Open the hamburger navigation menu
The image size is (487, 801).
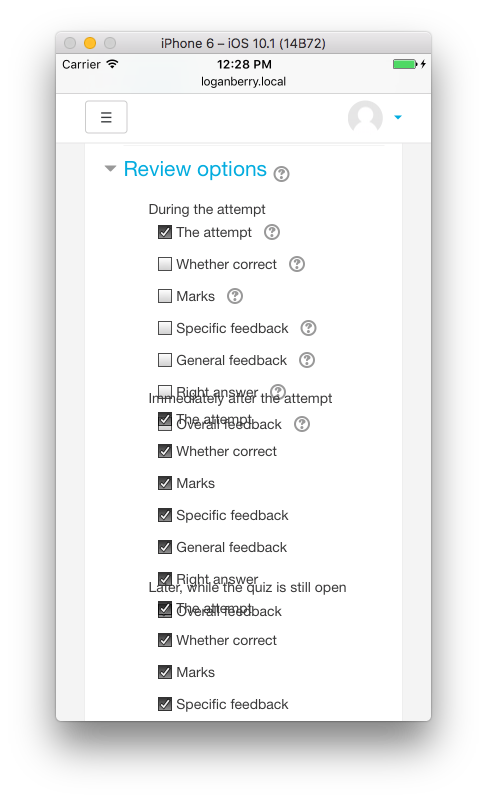pyautogui.click(x=106, y=117)
